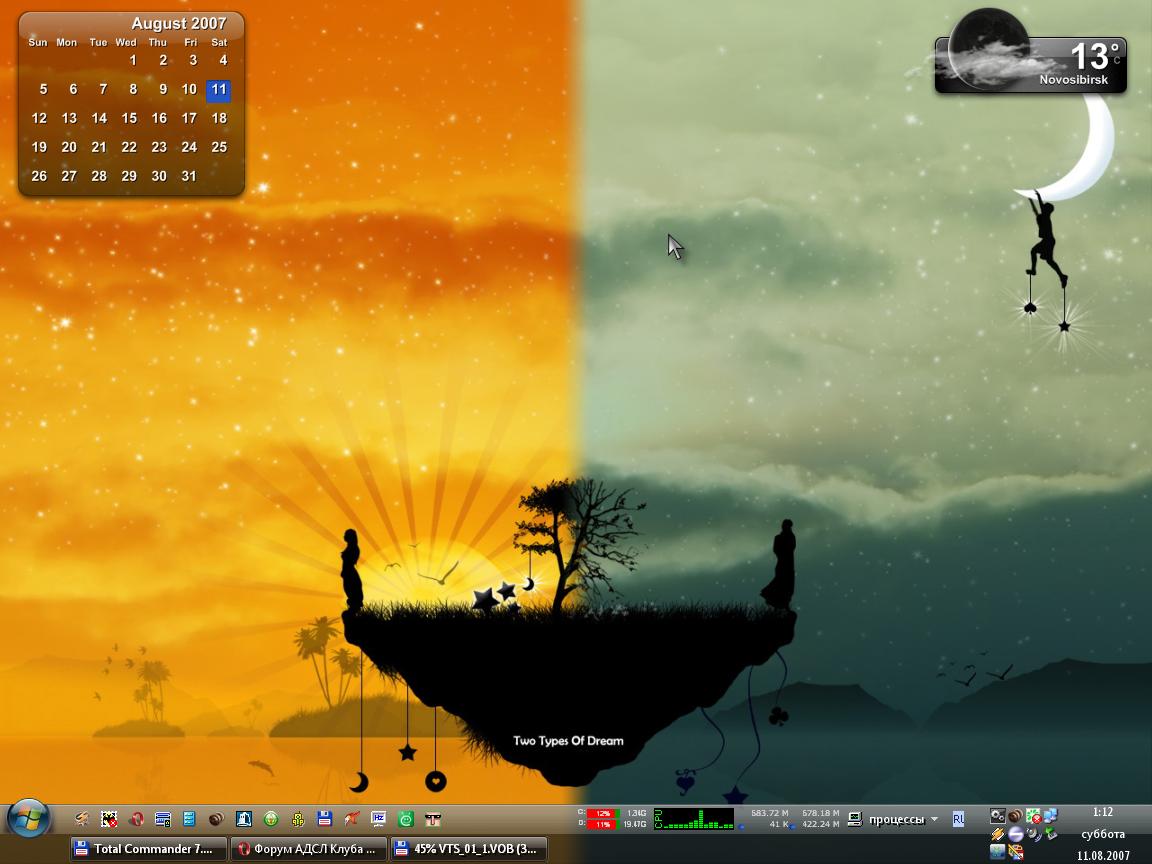Expand the процессы dropdown arrow

click(934, 819)
